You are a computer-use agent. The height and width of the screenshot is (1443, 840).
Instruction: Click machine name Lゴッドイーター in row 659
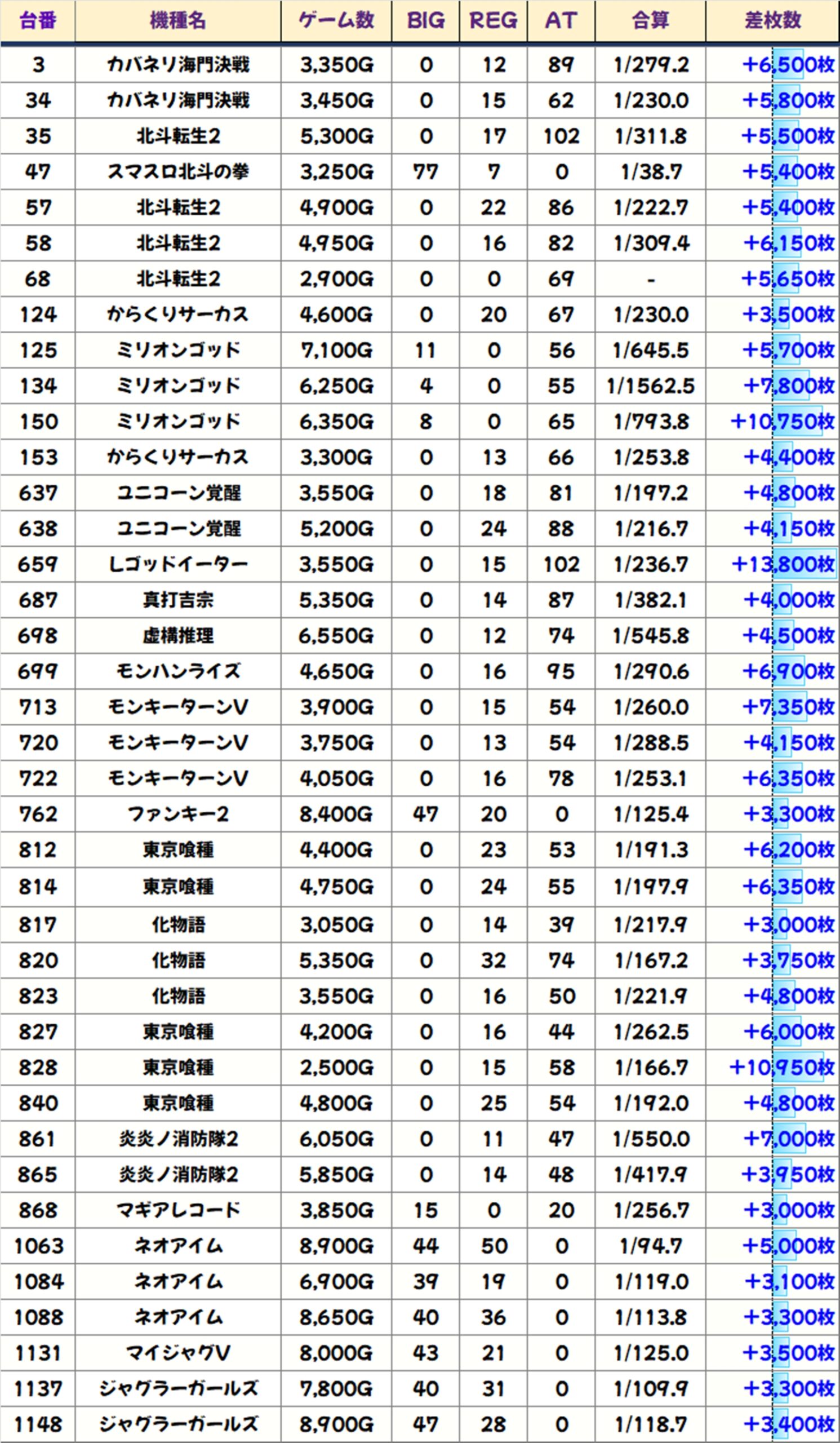[177, 565]
